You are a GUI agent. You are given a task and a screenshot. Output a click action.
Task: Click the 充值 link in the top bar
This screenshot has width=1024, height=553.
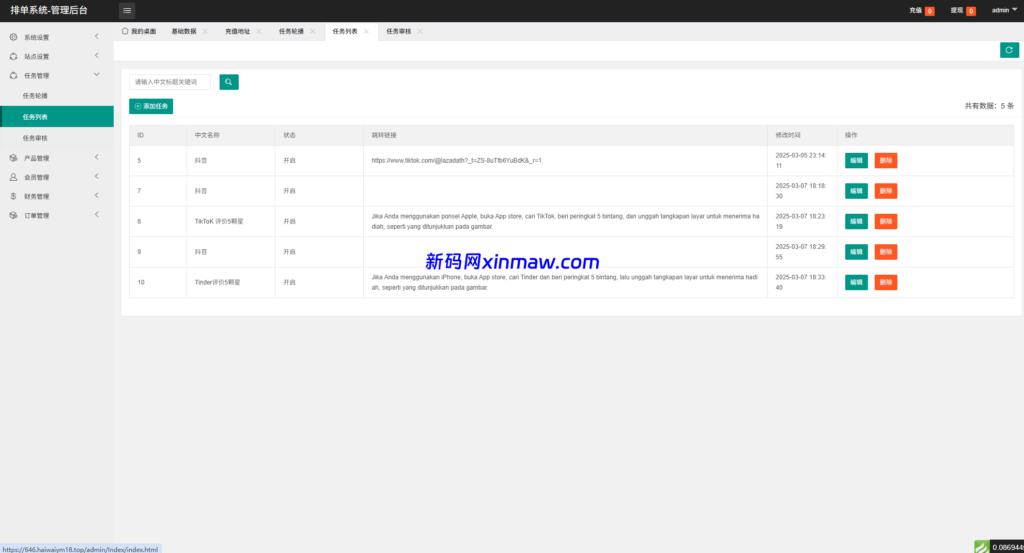coord(915,10)
